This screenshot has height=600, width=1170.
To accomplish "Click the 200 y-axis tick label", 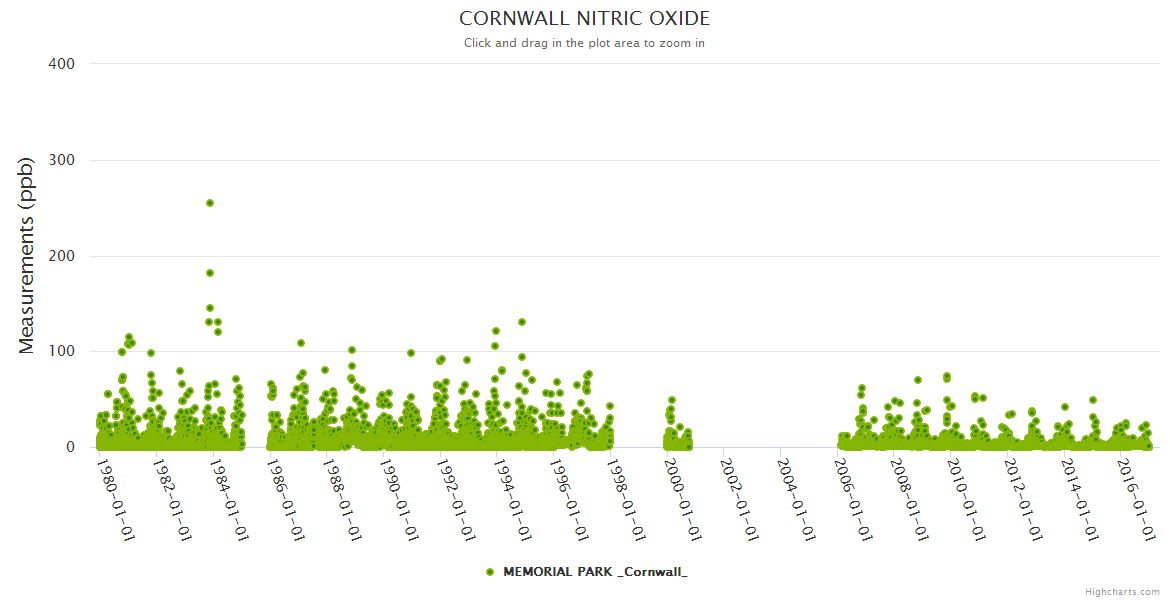I will coord(62,256).
